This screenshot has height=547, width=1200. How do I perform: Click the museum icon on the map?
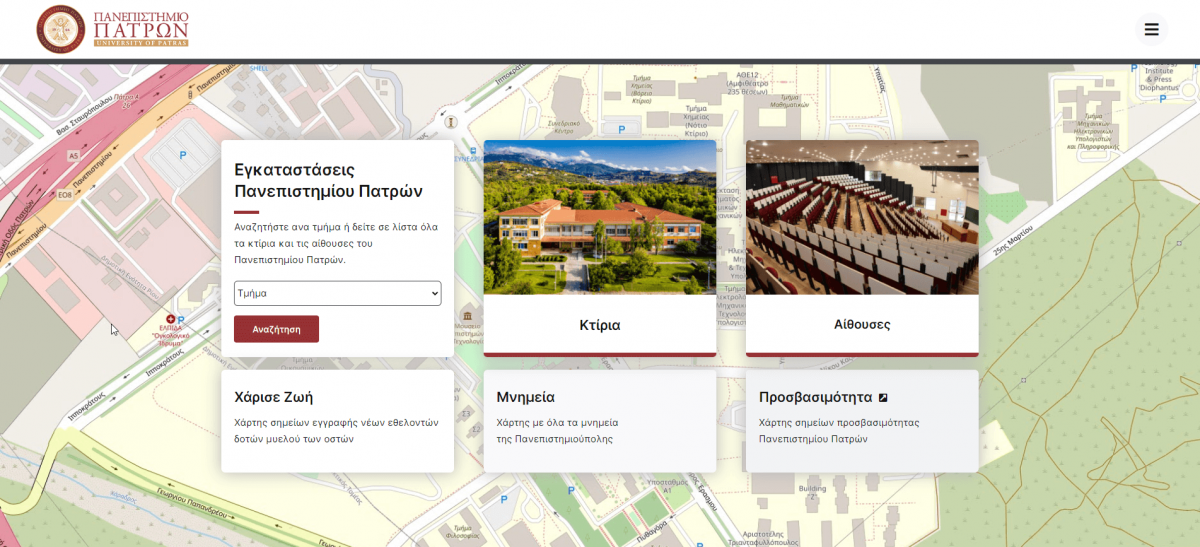click(467, 318)
